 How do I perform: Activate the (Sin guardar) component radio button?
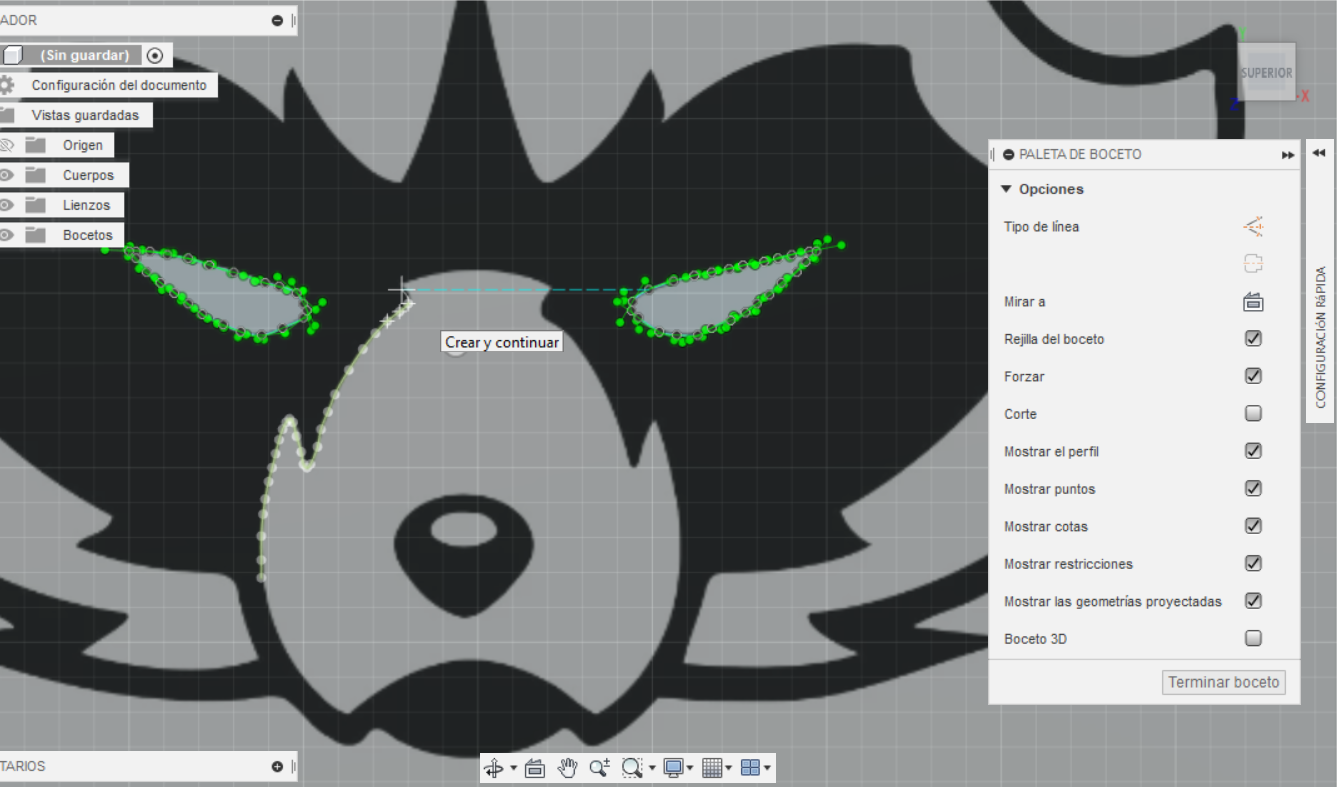pyautogui.click(x=154, y=56)
